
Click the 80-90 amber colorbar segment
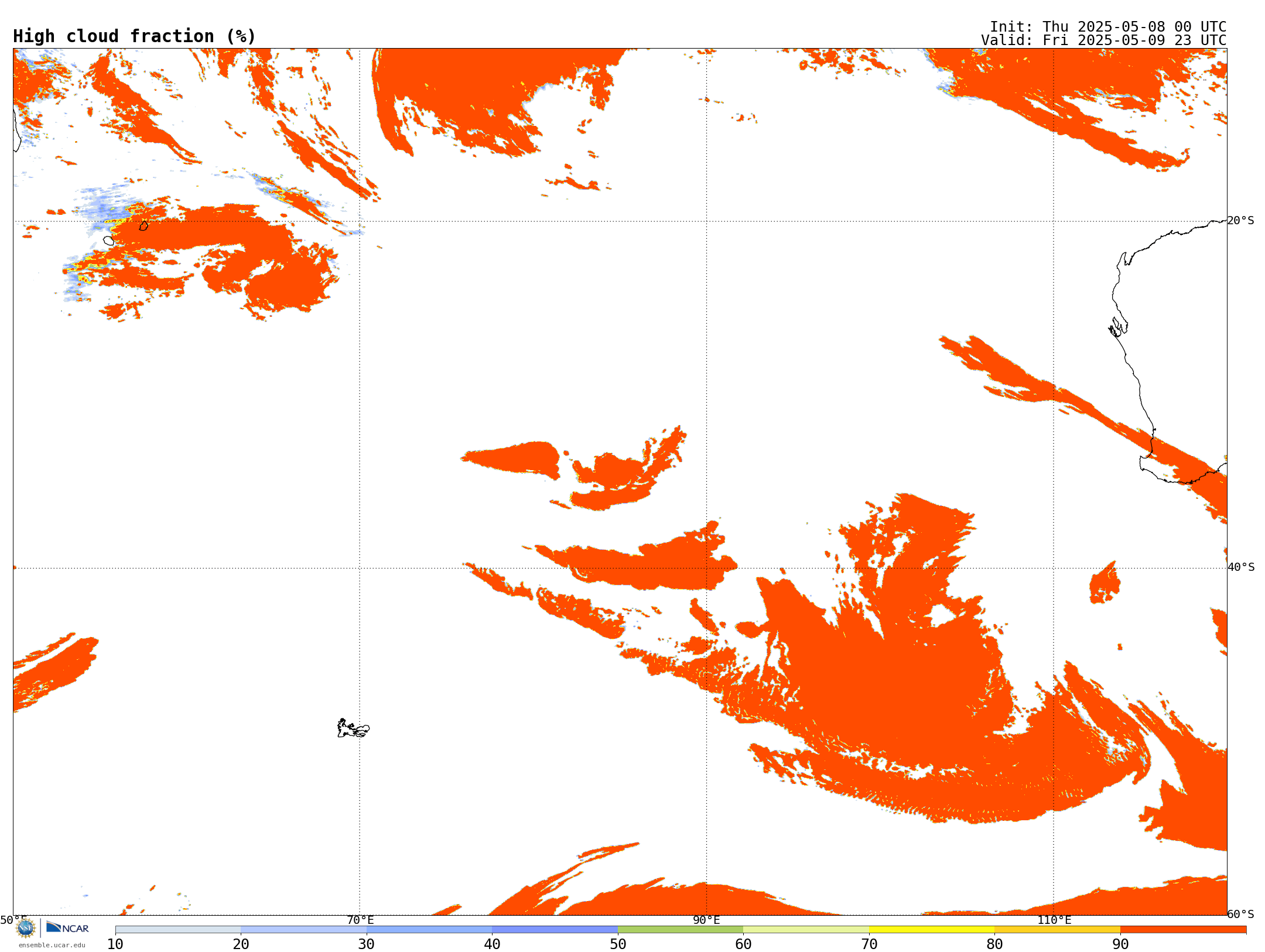pyautogui.click(x=1057, y=930)
